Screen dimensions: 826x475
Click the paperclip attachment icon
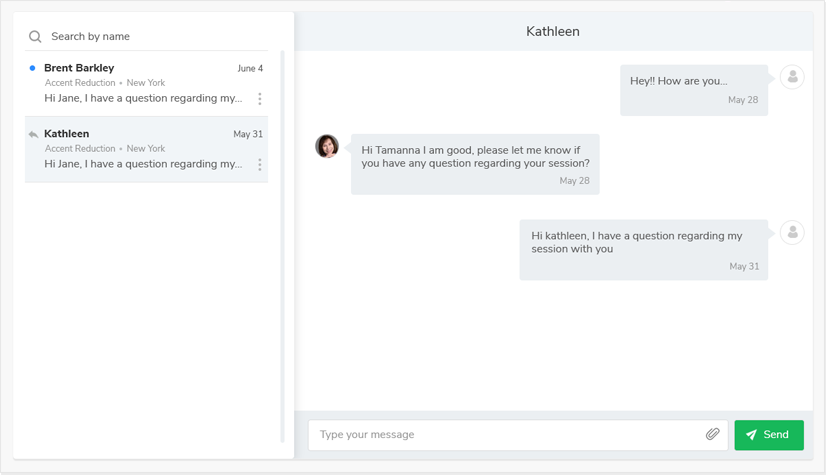[712, 434]
